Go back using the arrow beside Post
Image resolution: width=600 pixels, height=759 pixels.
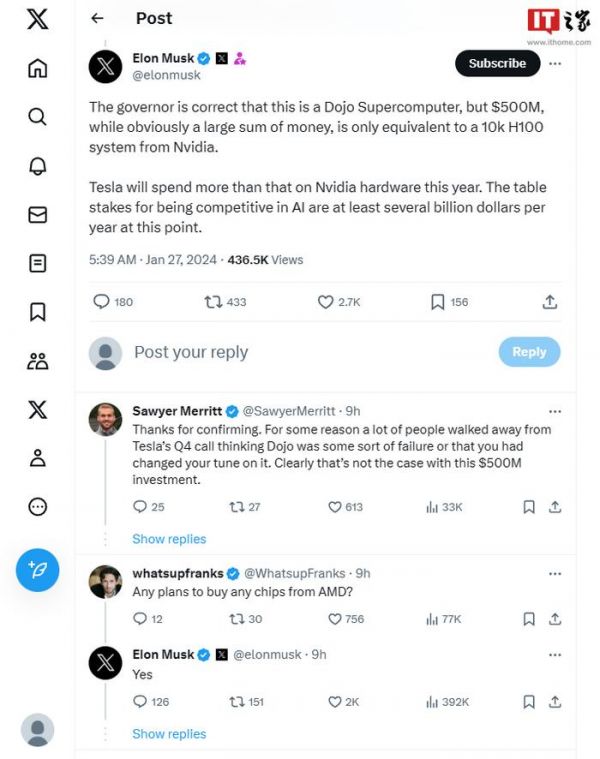pos(97,18)
